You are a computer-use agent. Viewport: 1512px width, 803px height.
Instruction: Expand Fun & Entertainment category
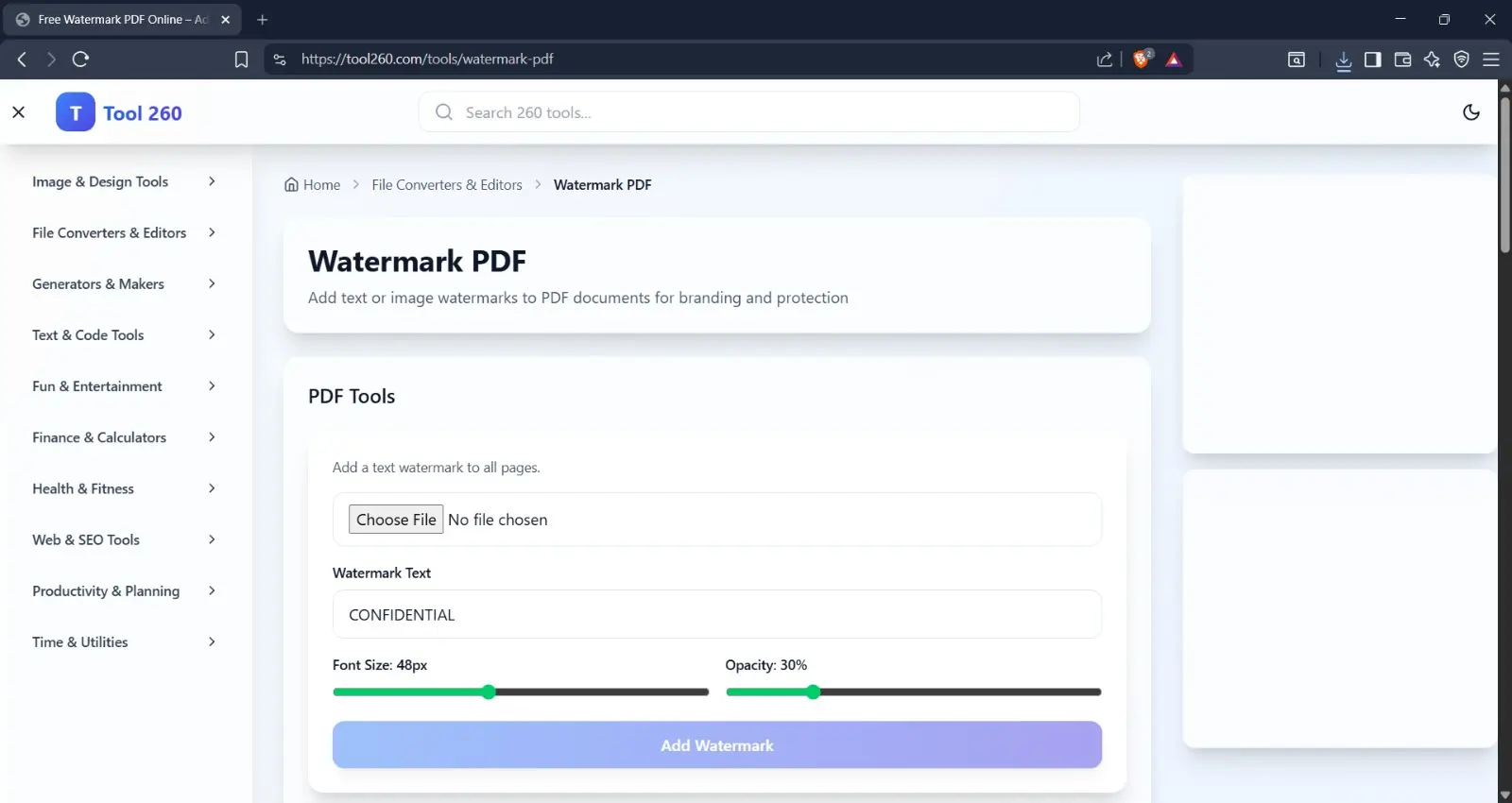124,385
